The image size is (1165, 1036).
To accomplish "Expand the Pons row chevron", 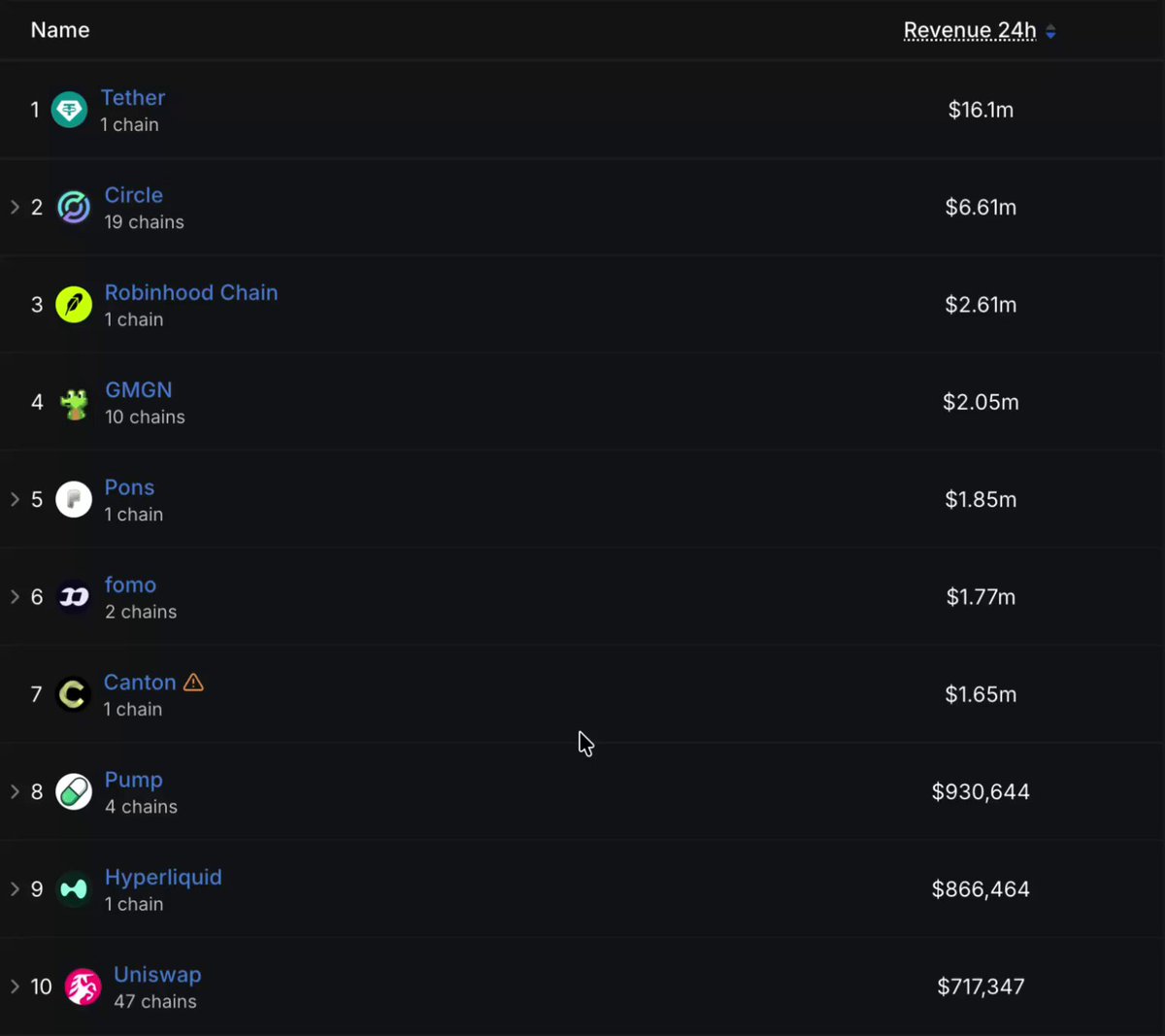I will click(x=15, y=499).
